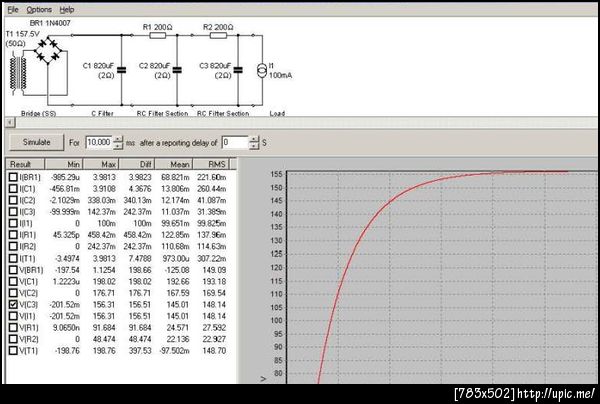The width and height of the screenshot is (600, 404).
Task: Decrease reporting delay with the down stepper arrow
Action: pos(254,146)
